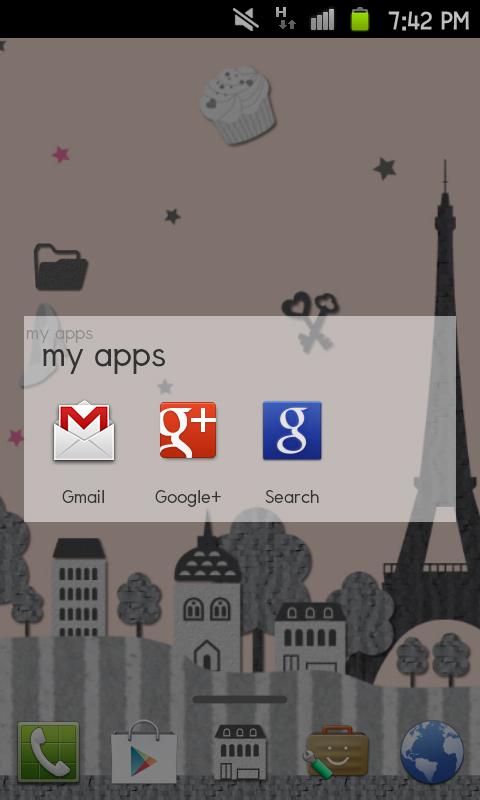Tap the Google+ label text
Image resolution: width=480 pixels, height=800 pixels.
[x=188, y=497]
